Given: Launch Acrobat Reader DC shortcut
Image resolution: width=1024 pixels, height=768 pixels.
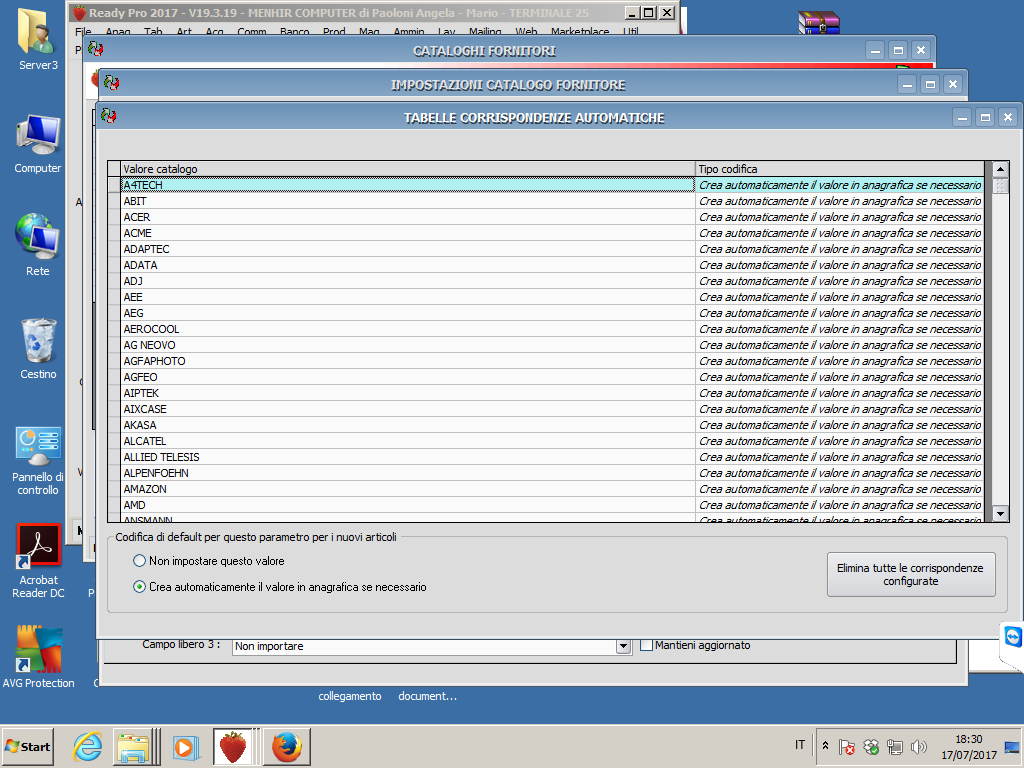Looking at the screenshot, I should (38, 562).
